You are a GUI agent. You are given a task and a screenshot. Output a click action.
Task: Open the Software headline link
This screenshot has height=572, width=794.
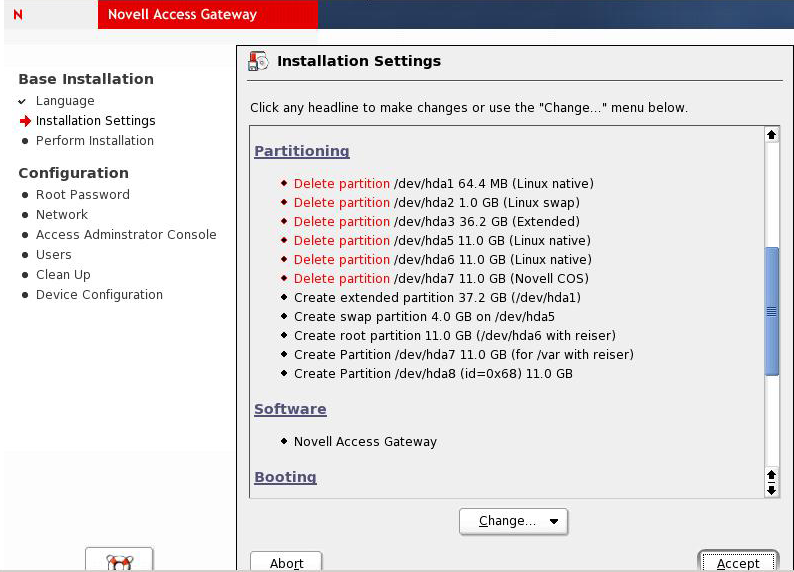(290, 409)
